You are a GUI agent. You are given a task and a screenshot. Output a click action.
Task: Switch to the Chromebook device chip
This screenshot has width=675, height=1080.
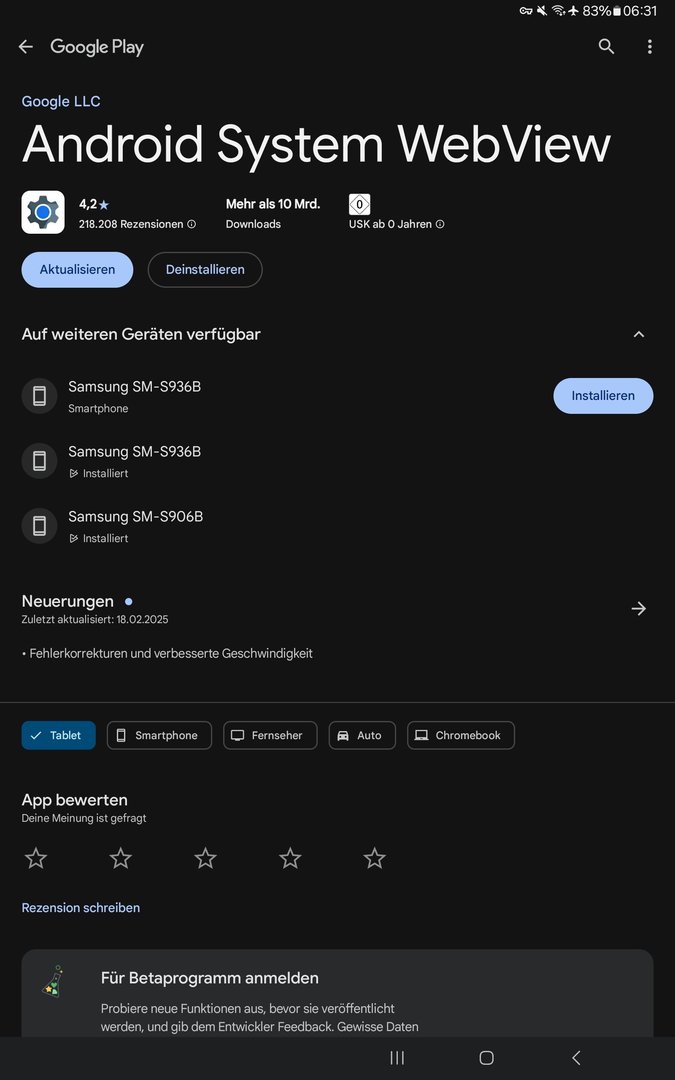[460, 735]
